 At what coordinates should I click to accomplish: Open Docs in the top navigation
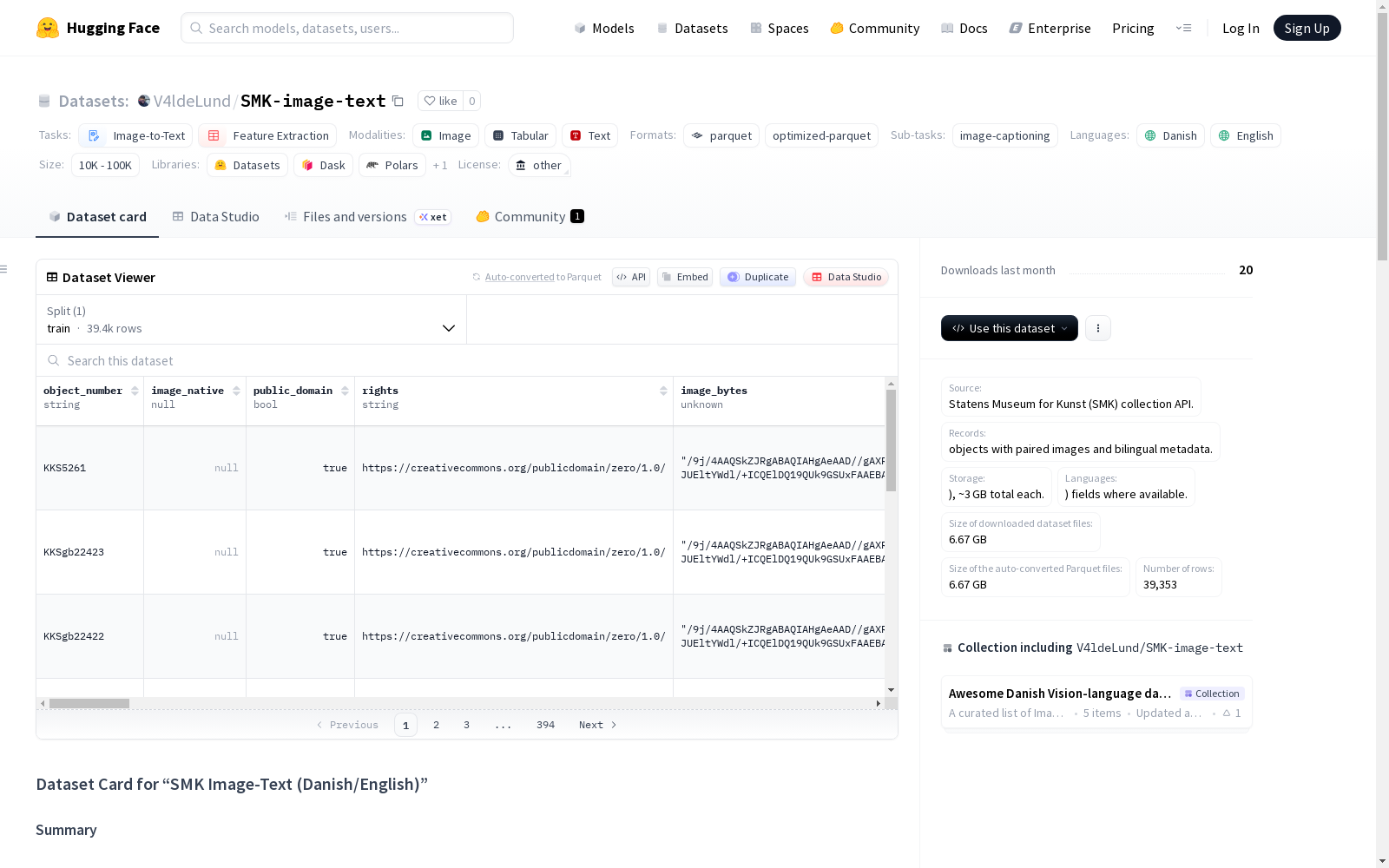coord(964,28)
